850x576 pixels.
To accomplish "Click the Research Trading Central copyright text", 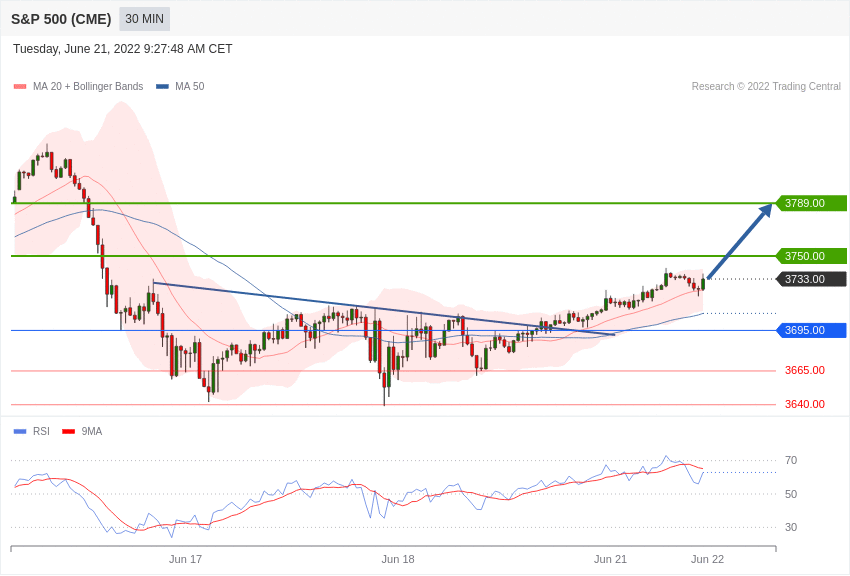I will click(x=766, y=87).
